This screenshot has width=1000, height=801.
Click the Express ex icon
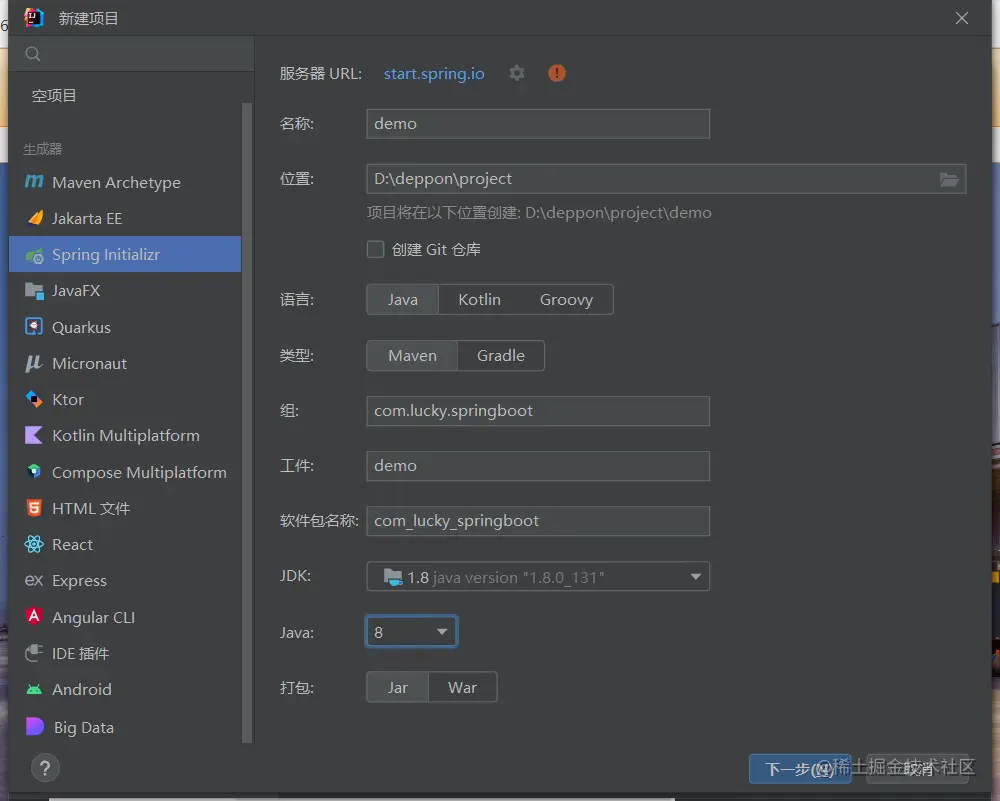point(34,580)
